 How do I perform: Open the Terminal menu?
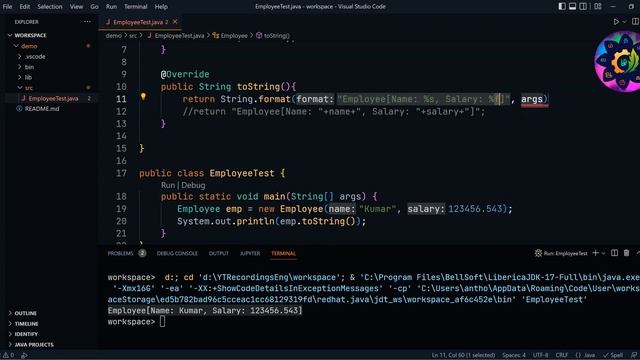pos(136,7)
